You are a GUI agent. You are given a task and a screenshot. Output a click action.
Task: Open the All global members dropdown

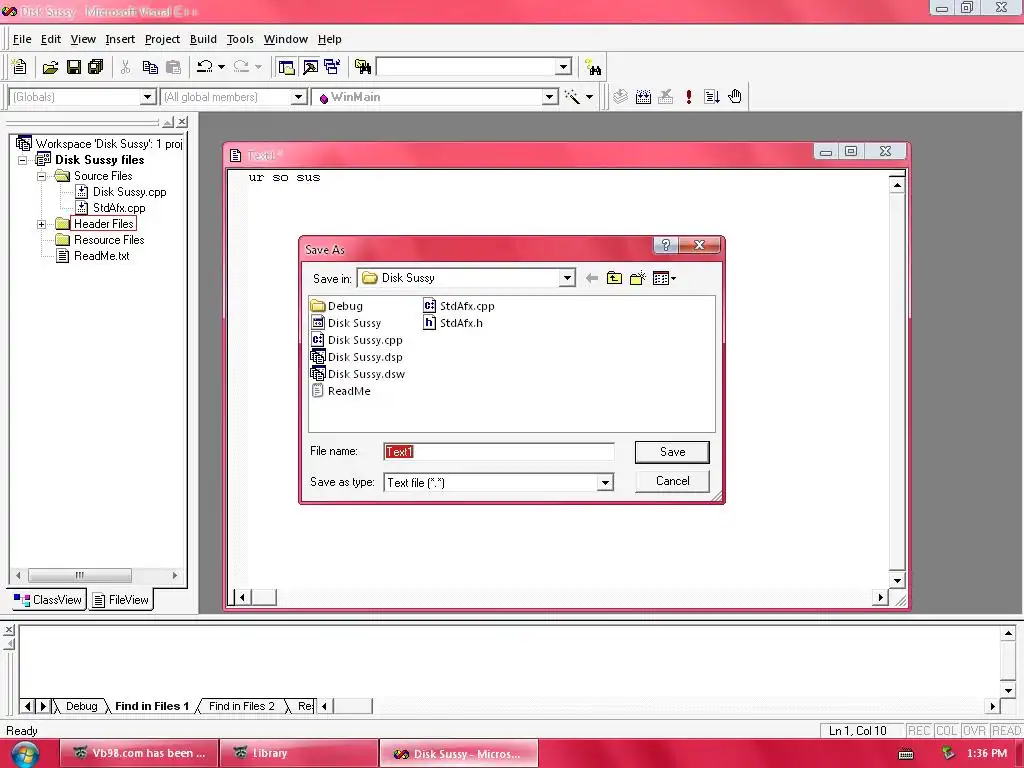click(x=298, y=97)
